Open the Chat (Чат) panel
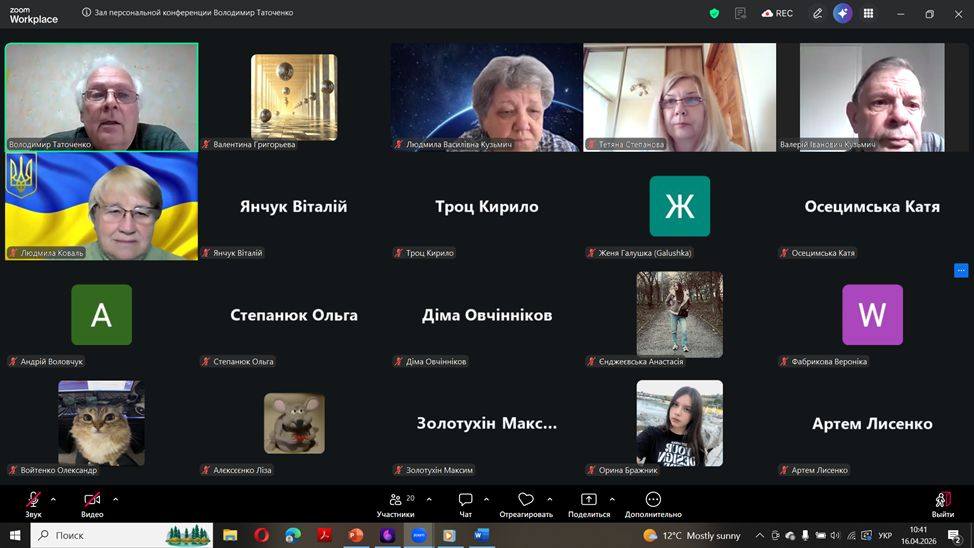 pos(465,500)
